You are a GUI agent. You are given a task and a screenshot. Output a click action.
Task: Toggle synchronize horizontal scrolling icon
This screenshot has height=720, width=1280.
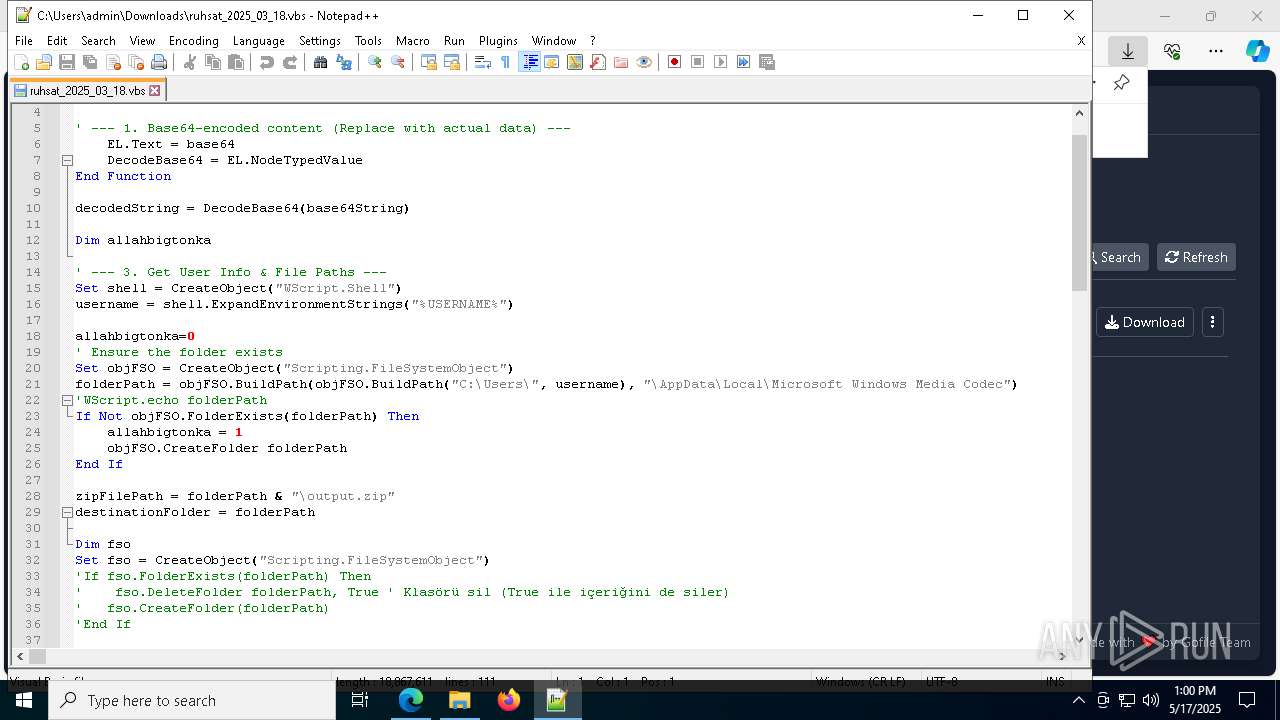452,62
